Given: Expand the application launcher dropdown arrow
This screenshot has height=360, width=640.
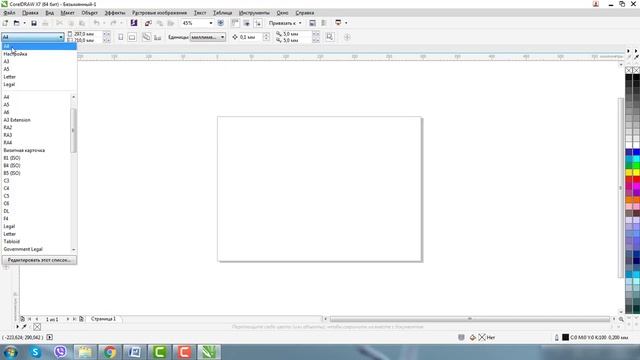Looking at the screenshot, I should point(346,23).
